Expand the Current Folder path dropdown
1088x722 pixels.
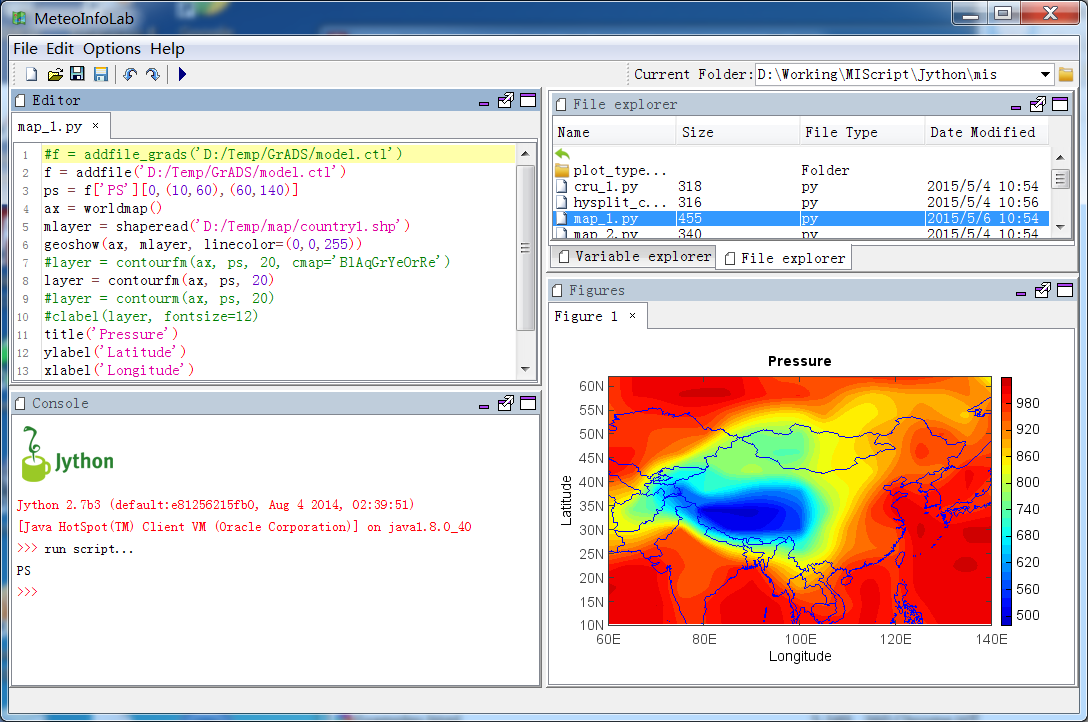[x=1045, y=74]
